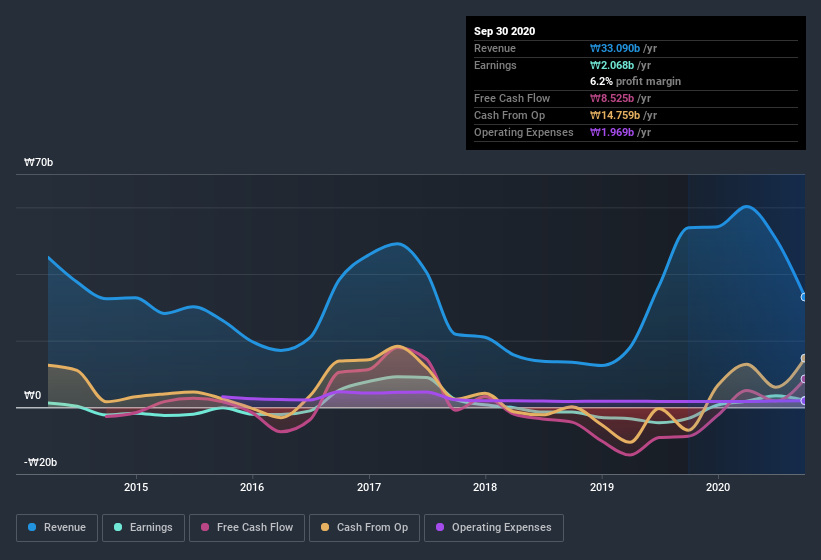Toggle Cash From Op legend button

pyautogui.click(x=365, y=527)
